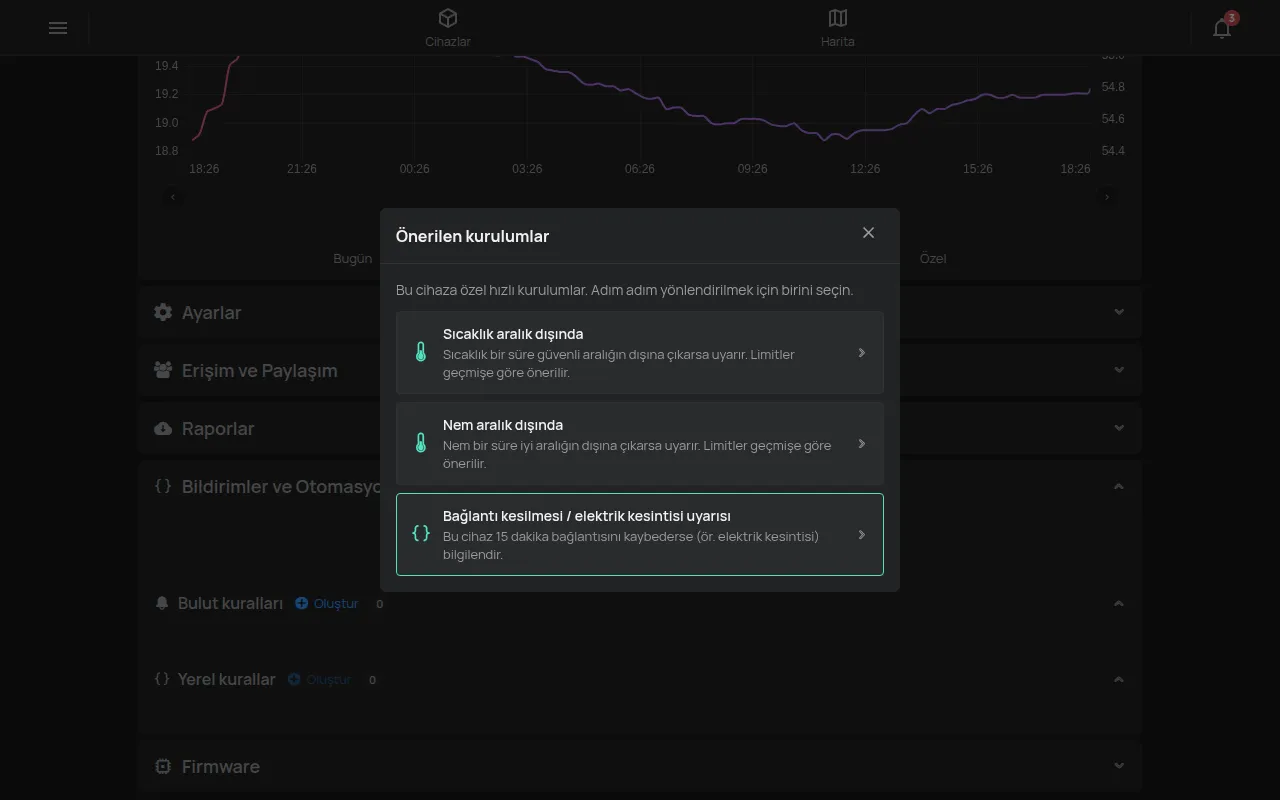This screenshot has height=800, width=1280.
Task: Collapse the Yerel kurallar chevron
Action: [x=1119, y=679]
